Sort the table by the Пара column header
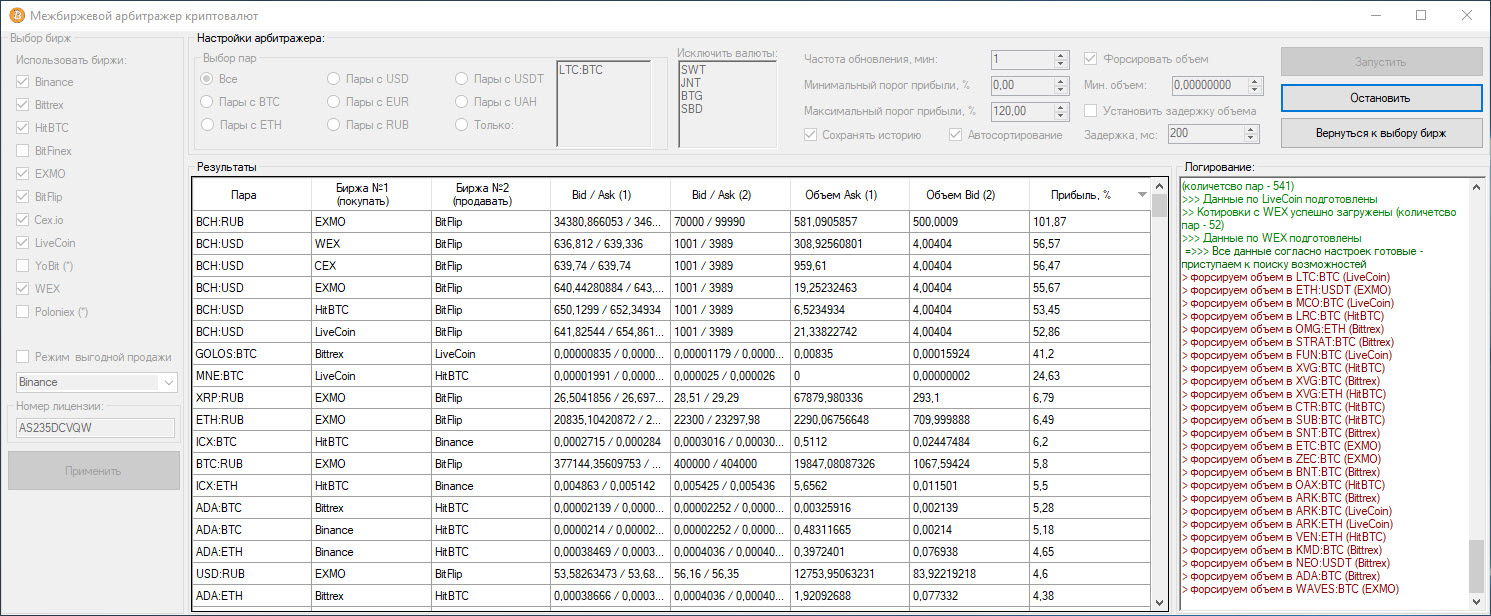1491x616 pixels. (251, 196)
